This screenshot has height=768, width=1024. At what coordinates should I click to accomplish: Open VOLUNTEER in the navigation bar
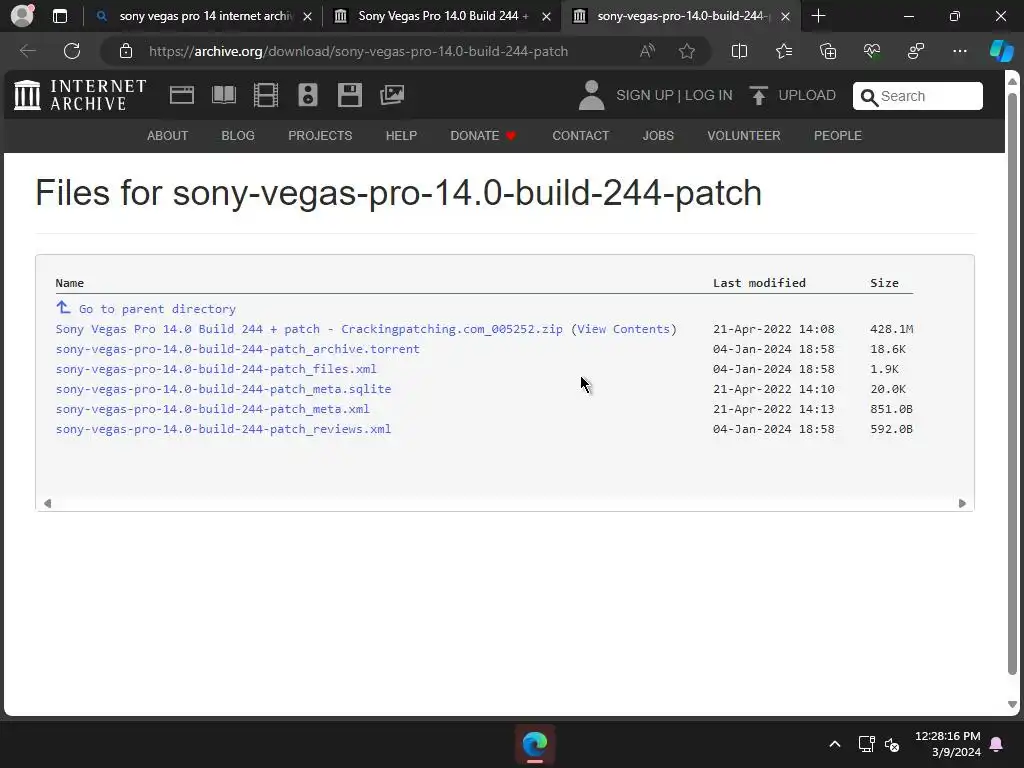(744, 135)
